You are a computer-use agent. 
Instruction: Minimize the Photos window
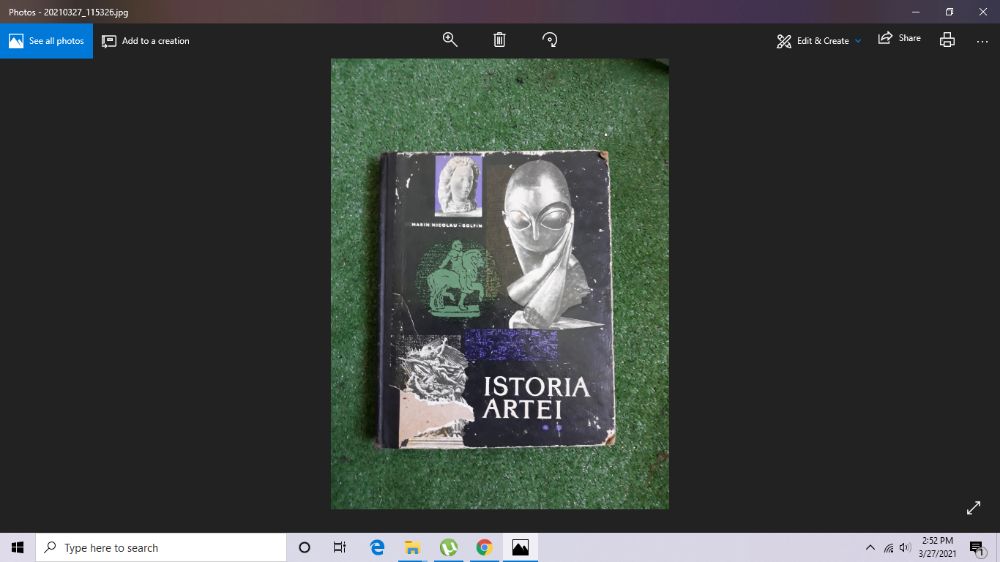(x=916, y=11)
